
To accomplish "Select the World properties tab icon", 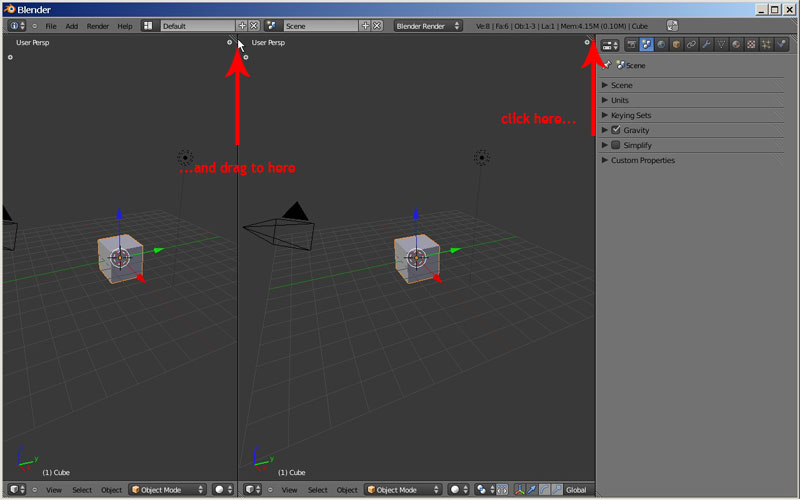I will point(661,45).
